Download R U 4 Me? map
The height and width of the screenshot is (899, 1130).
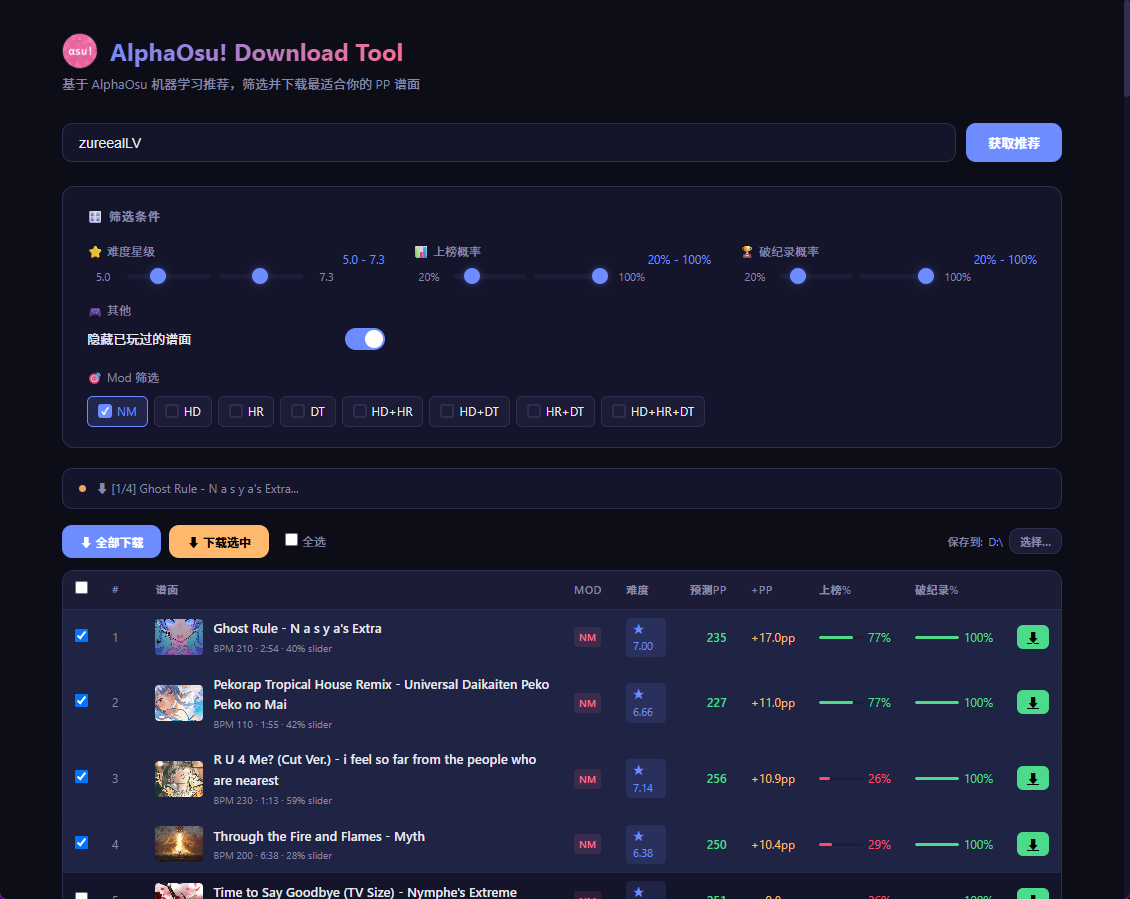[1032, 779]
